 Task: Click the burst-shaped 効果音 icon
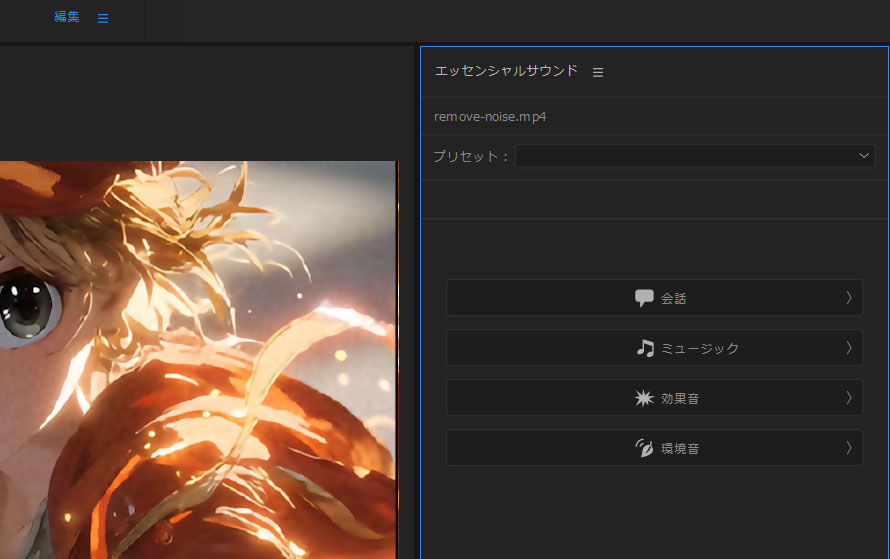click(644, 398)
